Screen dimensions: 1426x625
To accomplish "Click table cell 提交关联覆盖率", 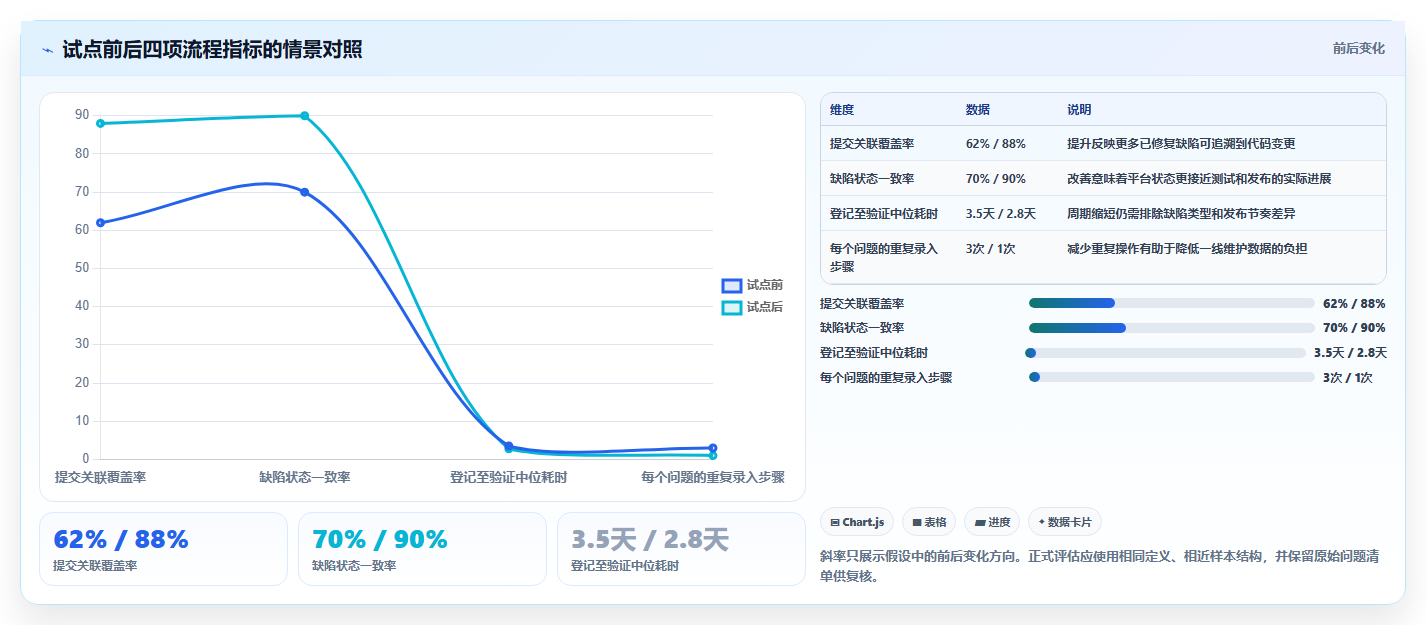I will [x=872, y=144].
